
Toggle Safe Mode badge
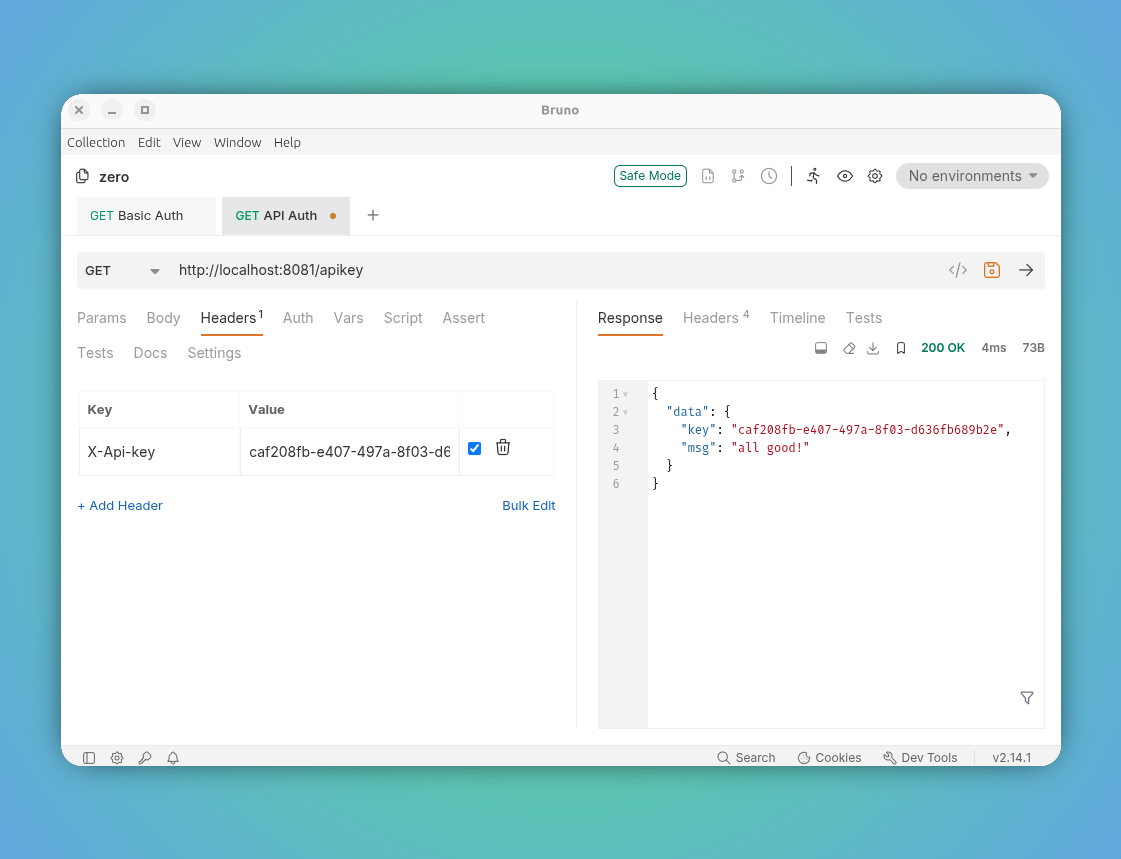(650, 176)
